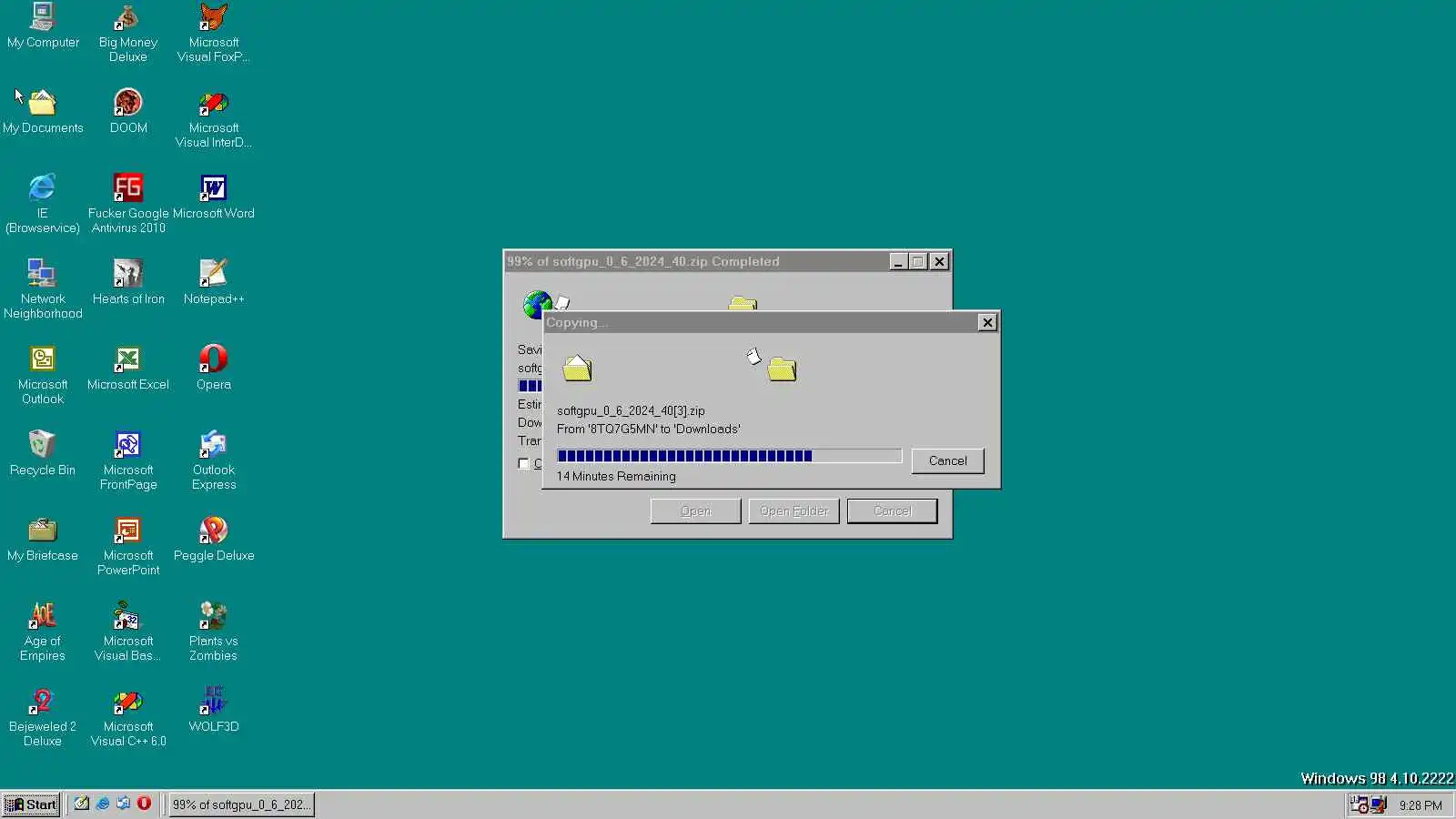Click the From '8TQ7G5MN' to 'Downloads' text
Image resolution: width=1456 pixels, height=819 pixels.
pyautogui.click(x=649, y=429)
